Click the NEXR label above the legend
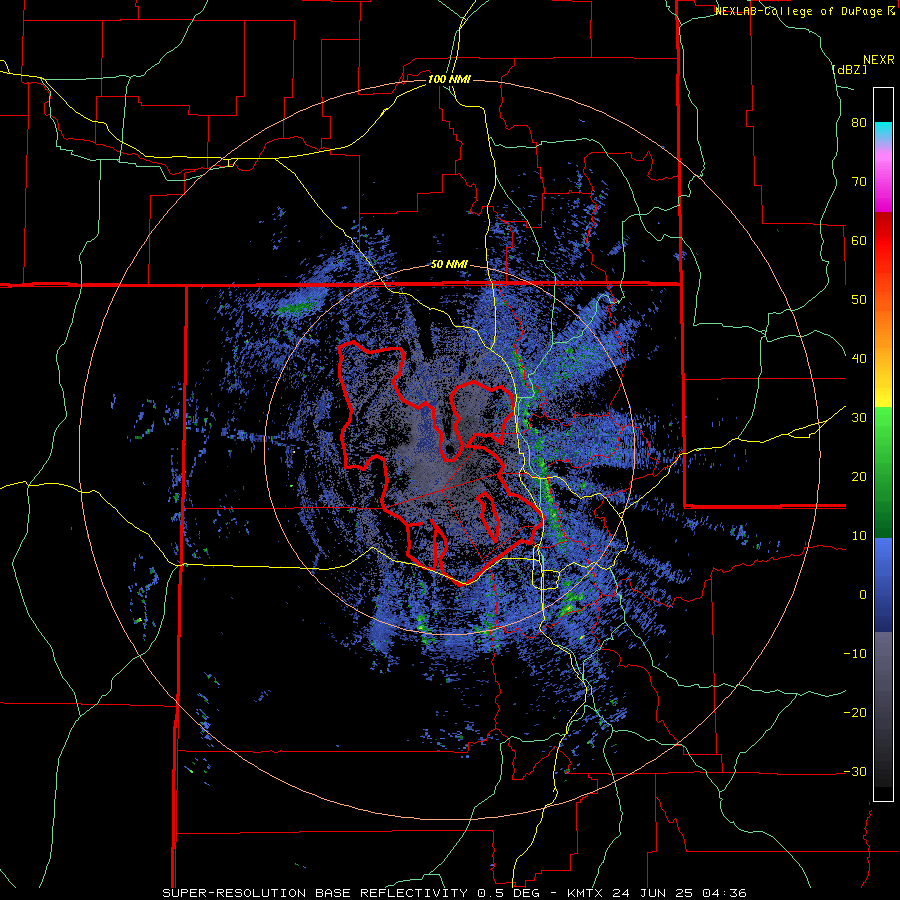Image resolution: width=900 pixels, height=900 pixels. tap(879, 60)
